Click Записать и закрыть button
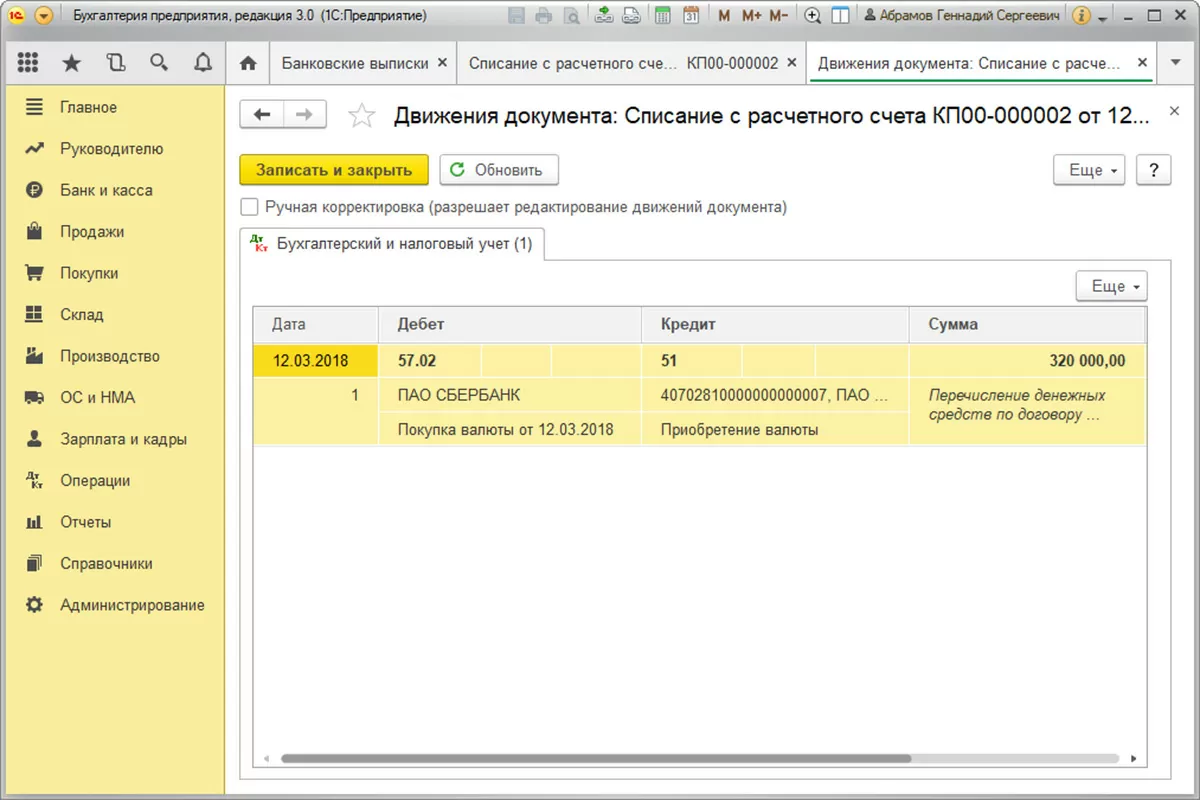The image size is (1200, 800). 334,170
